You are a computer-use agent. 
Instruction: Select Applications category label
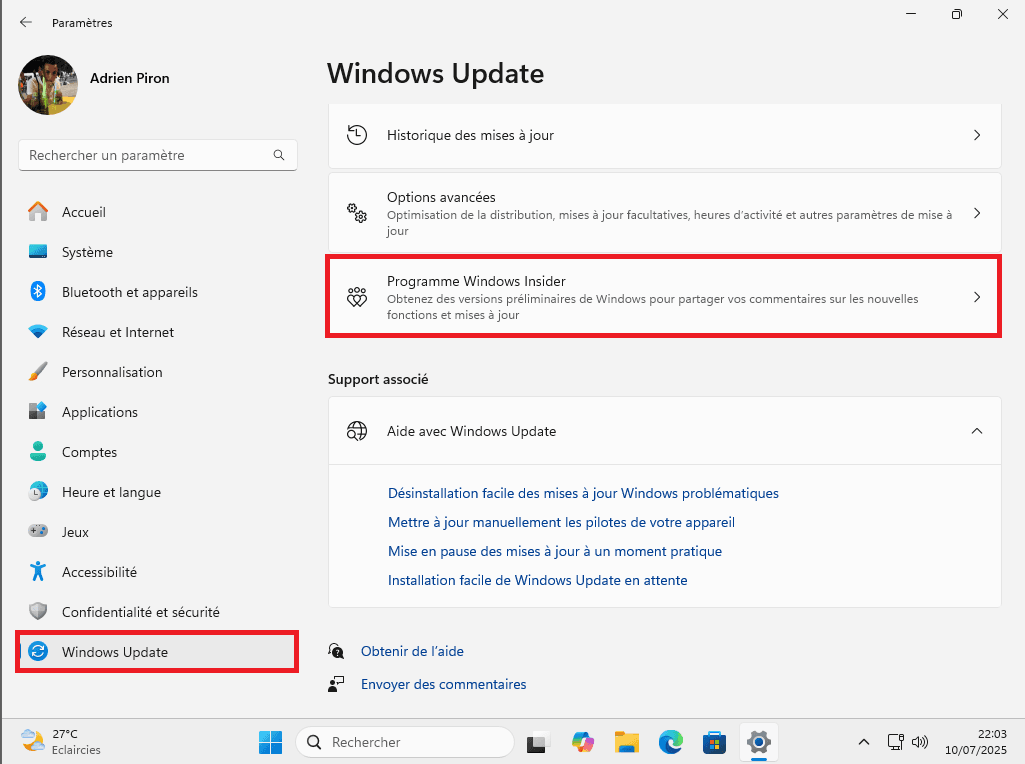[99, 412]
